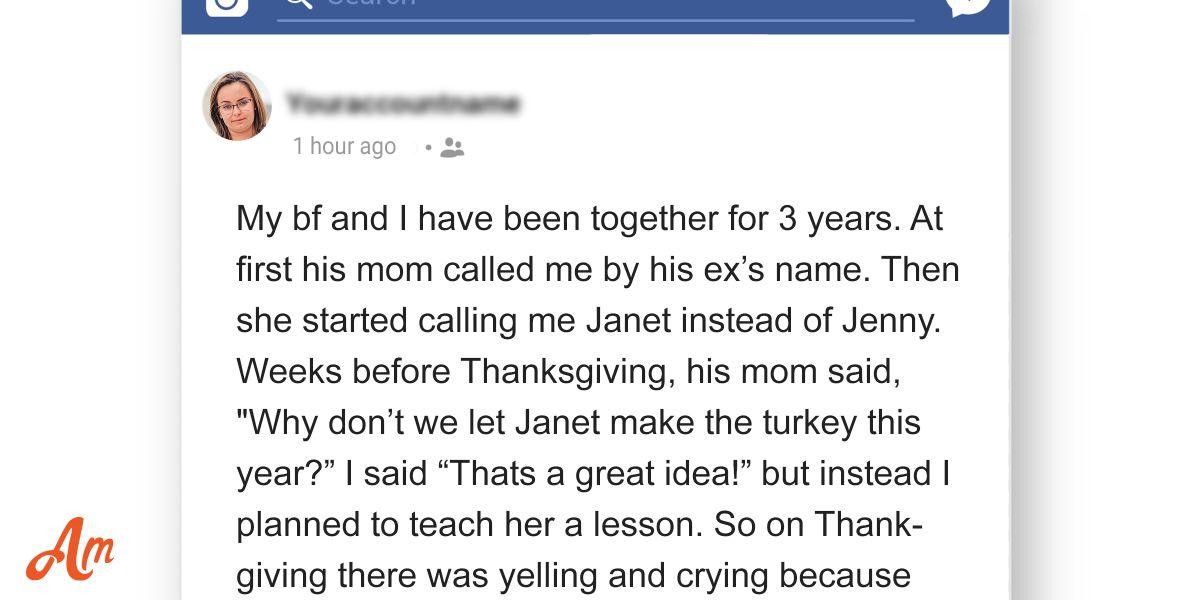Tap the magnifying glass search icon

tap(298, 3)
